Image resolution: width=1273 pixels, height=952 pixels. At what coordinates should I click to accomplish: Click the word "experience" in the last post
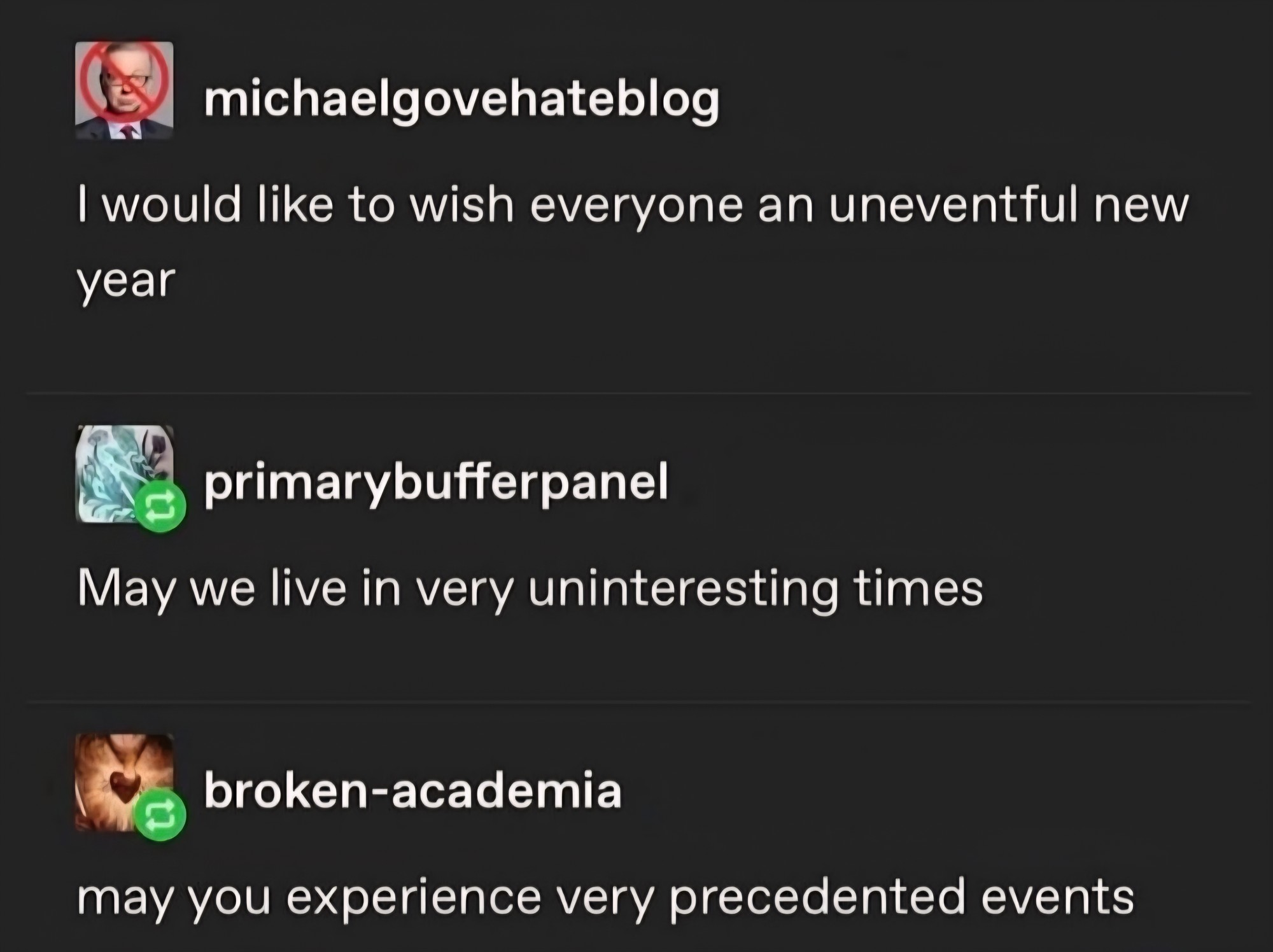[x=413, y=897]
